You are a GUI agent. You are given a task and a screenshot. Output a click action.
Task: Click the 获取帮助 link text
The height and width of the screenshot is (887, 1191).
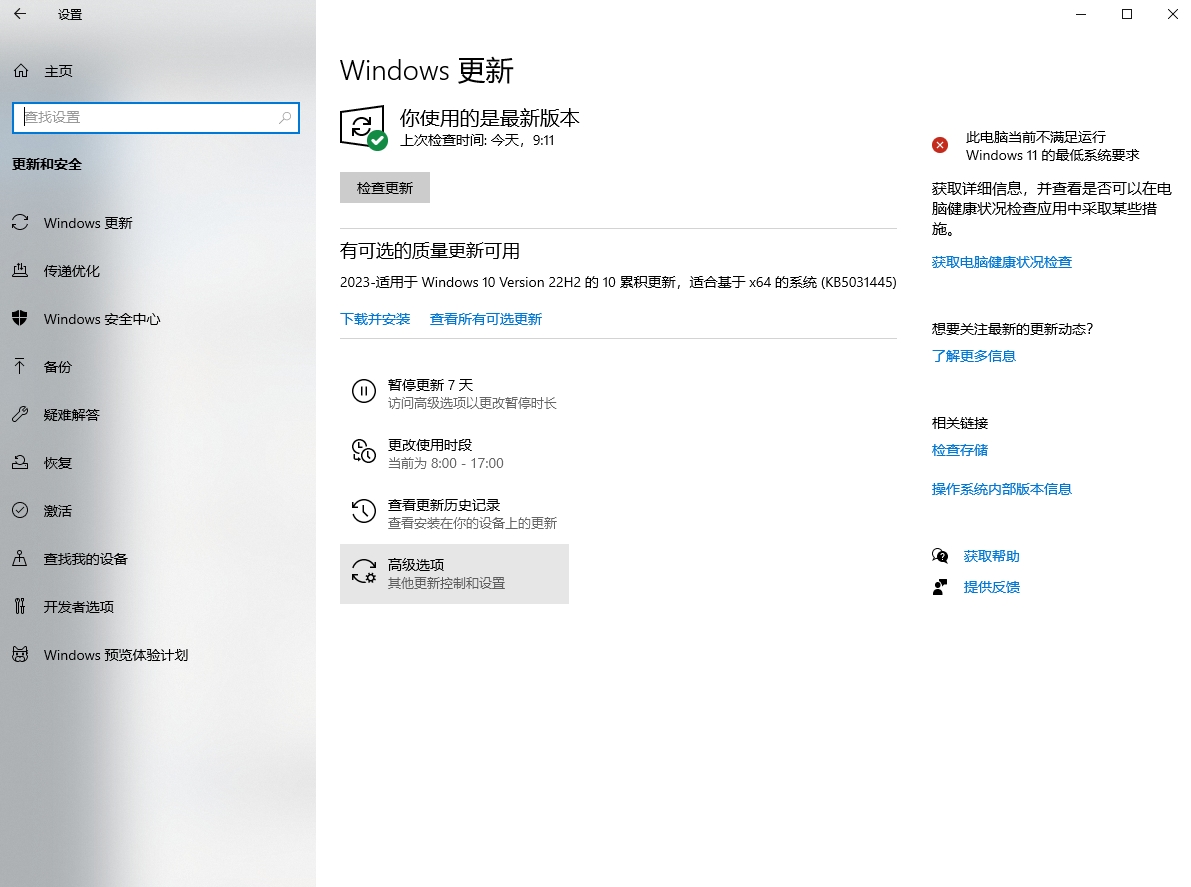click(991, 556)
